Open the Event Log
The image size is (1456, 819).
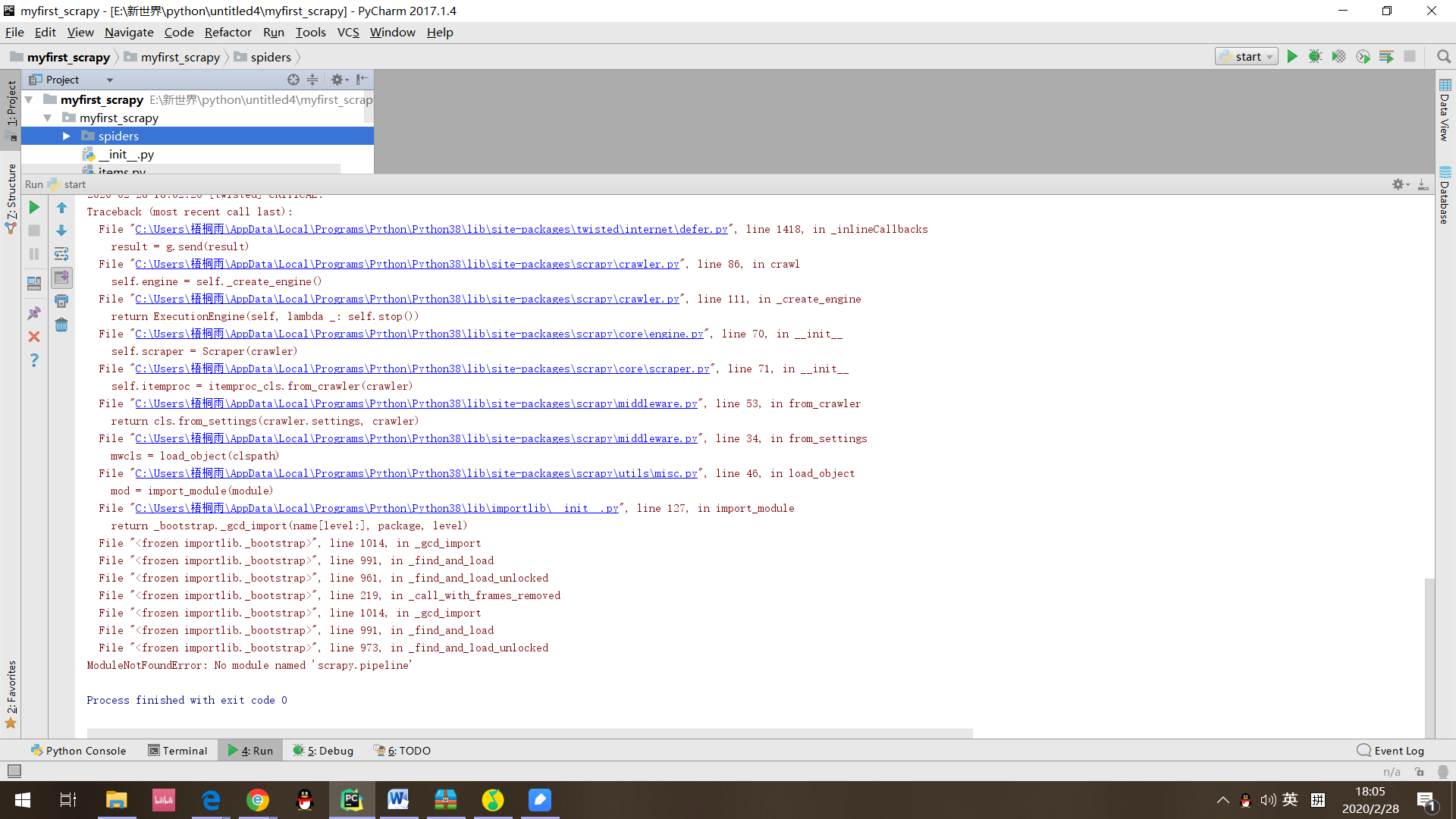[1391, 751]
